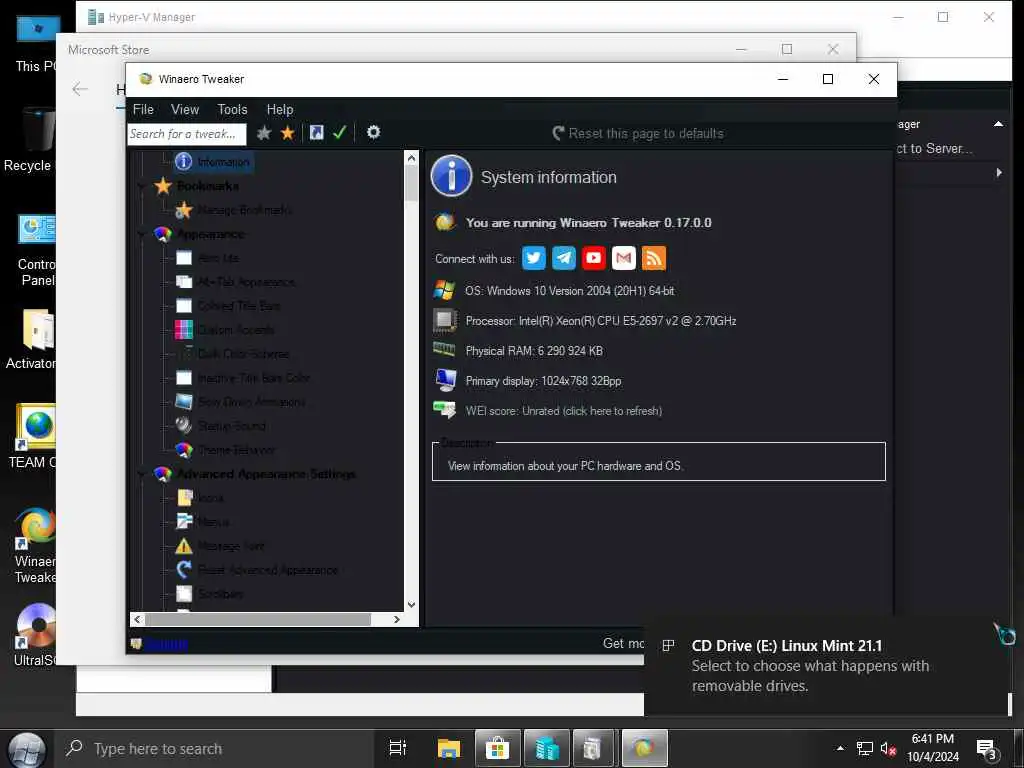1024x768 pixels.
Task: Click the blue Donate link
Action: coord(167,644)
